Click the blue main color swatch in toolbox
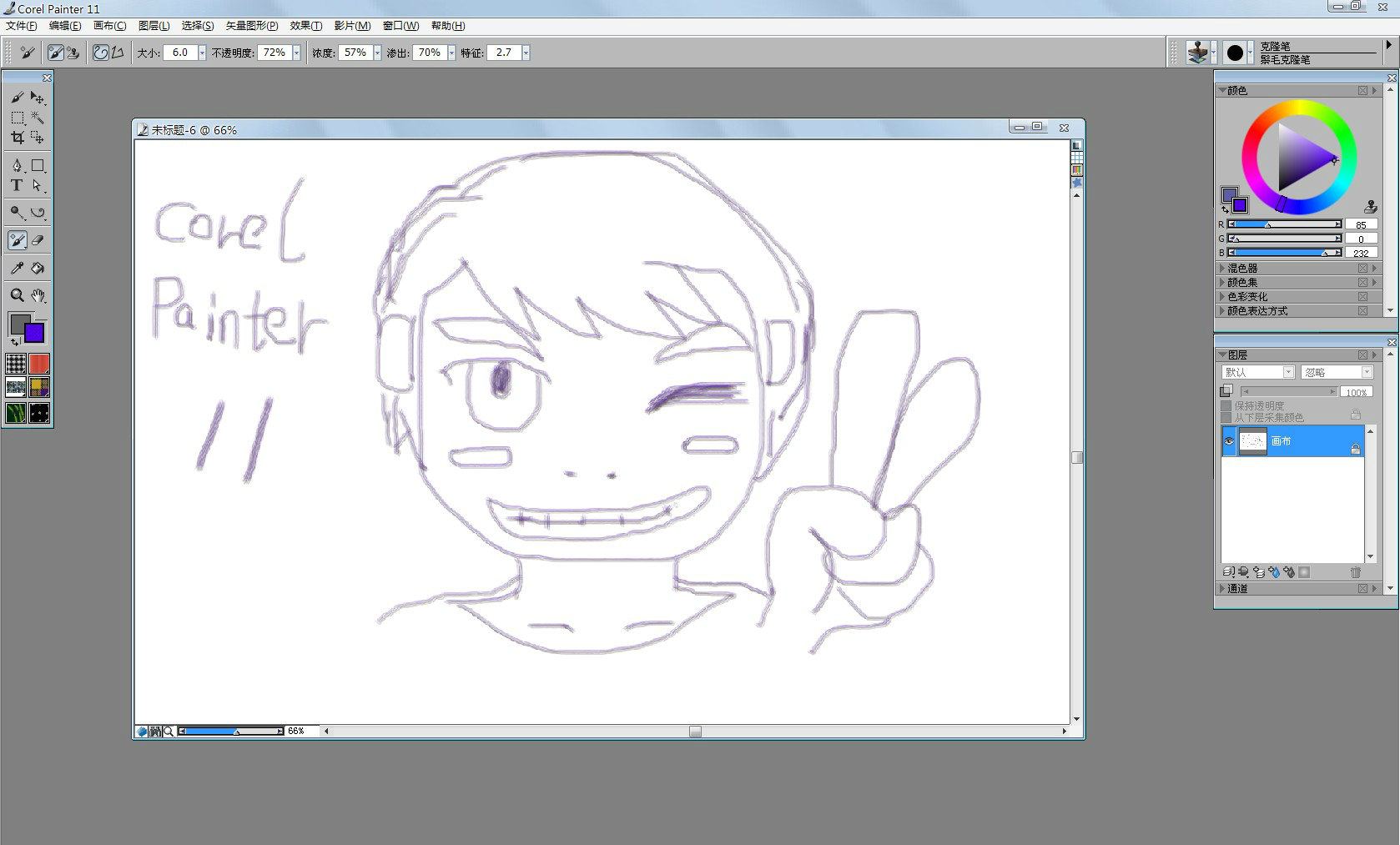1400x845 pixels. (x=34, y=333)
